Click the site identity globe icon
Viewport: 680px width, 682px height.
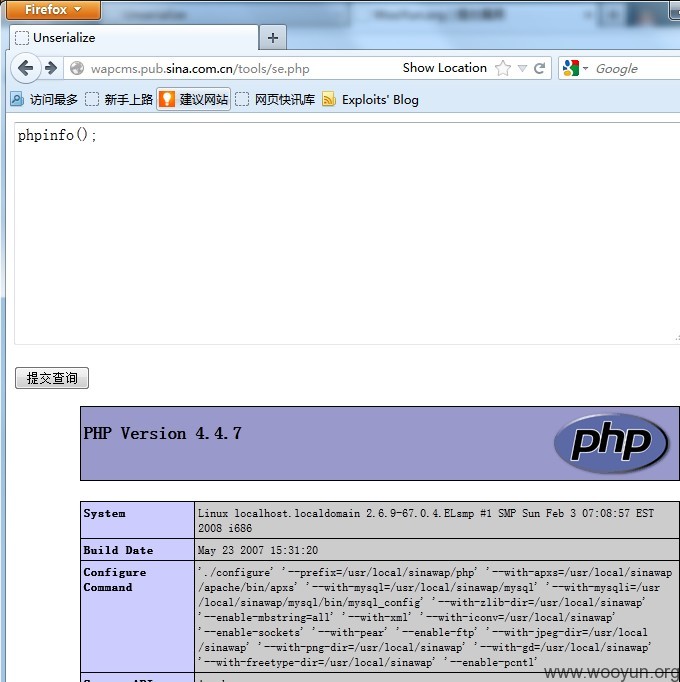pyautogui.click(x=77, y=68)
